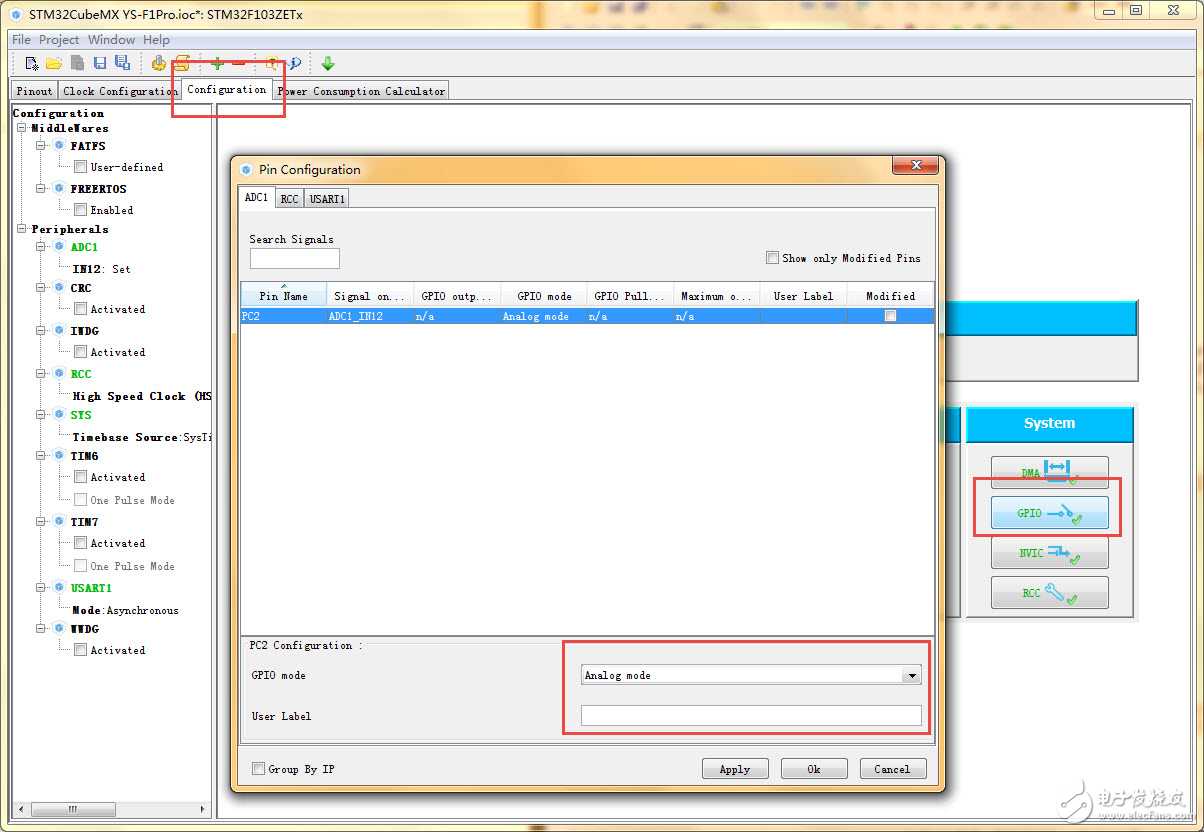Click the Ok button
Screen dimensions: 1204x832
[814, 769]
